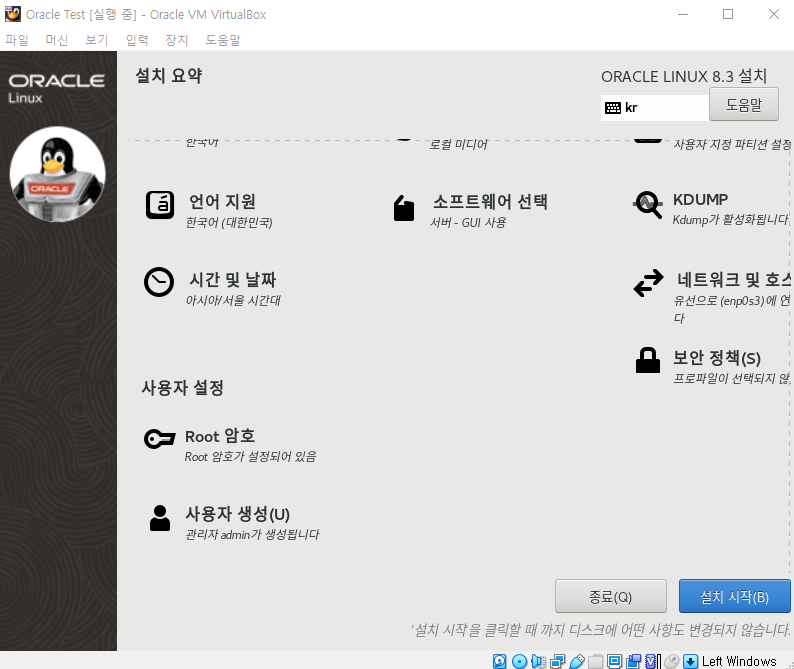Click the mouse integration status icon

[x=671, y=661]
